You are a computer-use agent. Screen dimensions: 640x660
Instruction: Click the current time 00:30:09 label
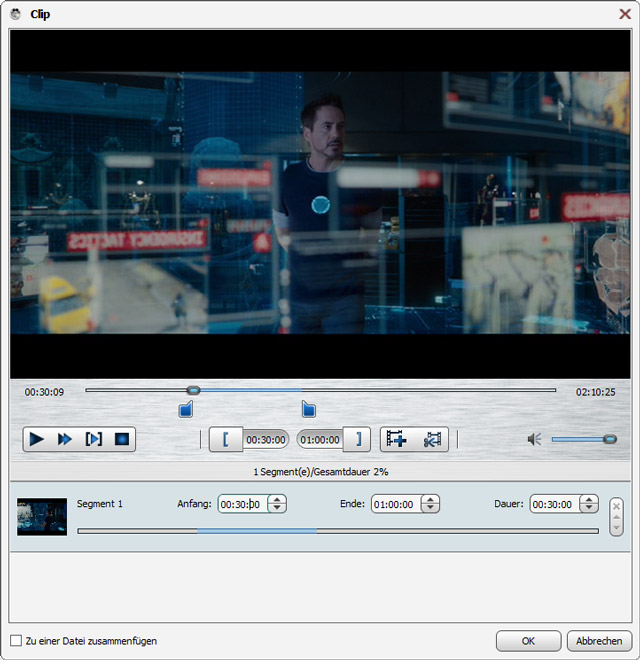click(x=44, y=392)
